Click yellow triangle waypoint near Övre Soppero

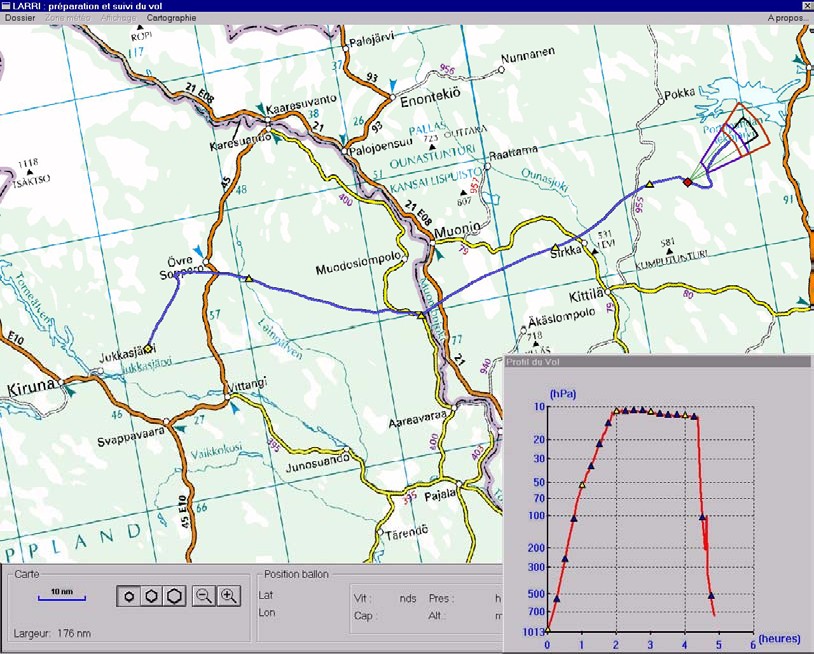[x=249, y=279]
